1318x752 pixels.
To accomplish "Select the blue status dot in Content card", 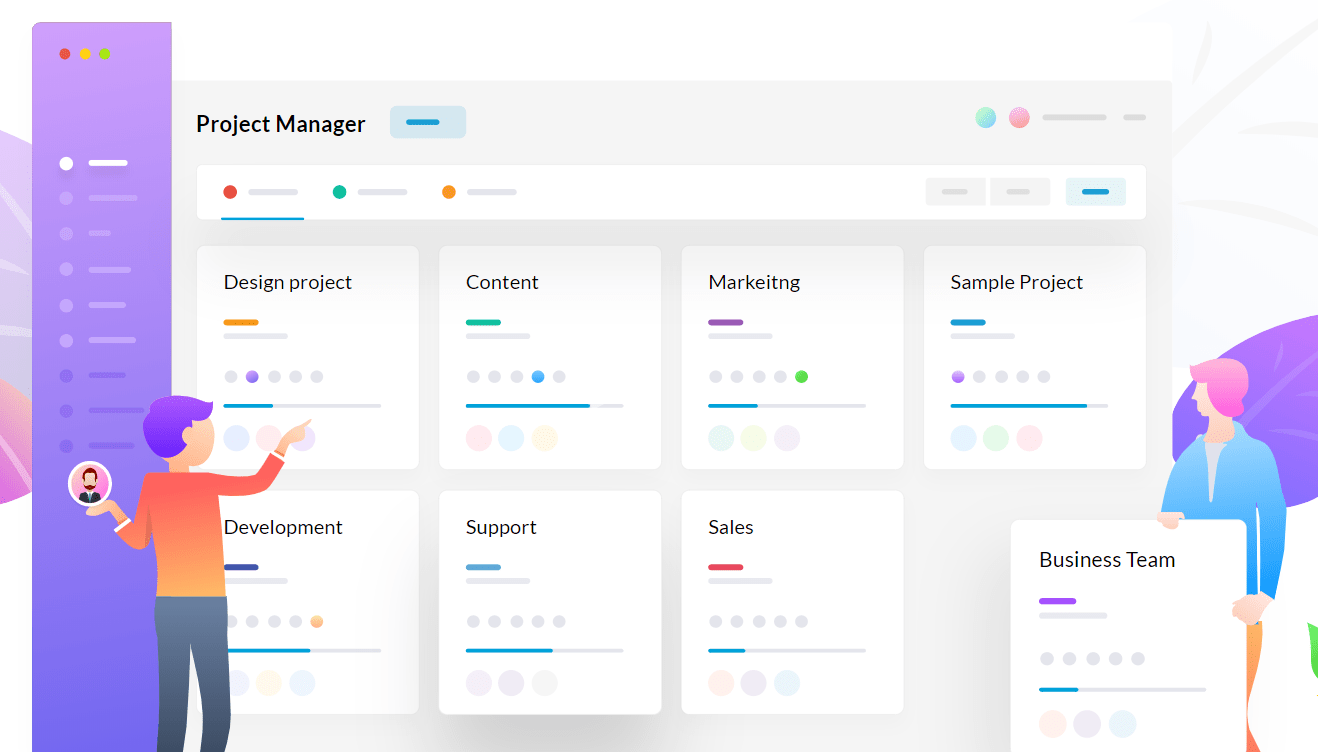I will click(x=538, y=377).
